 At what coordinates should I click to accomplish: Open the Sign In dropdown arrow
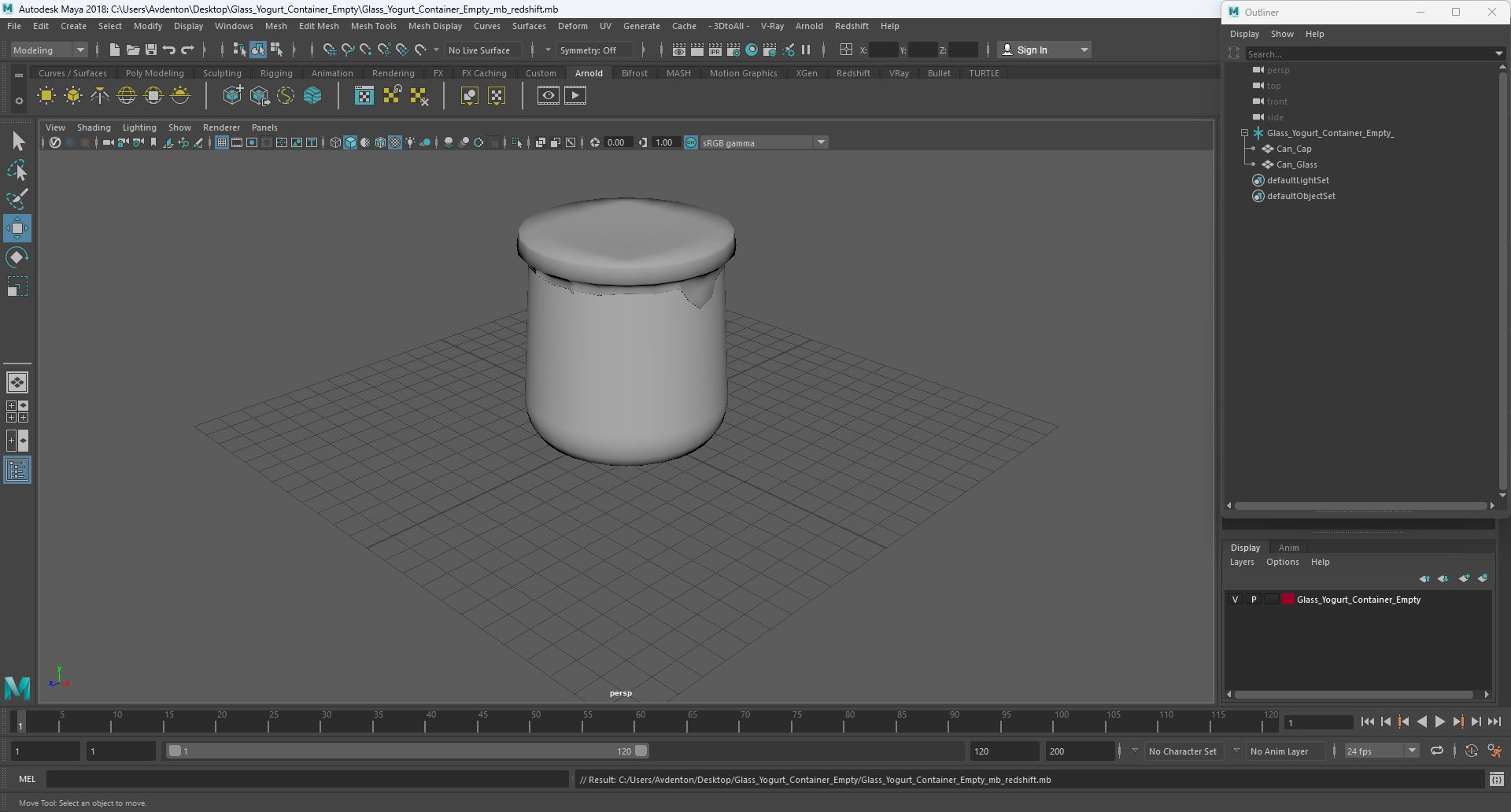[1084, 50]
